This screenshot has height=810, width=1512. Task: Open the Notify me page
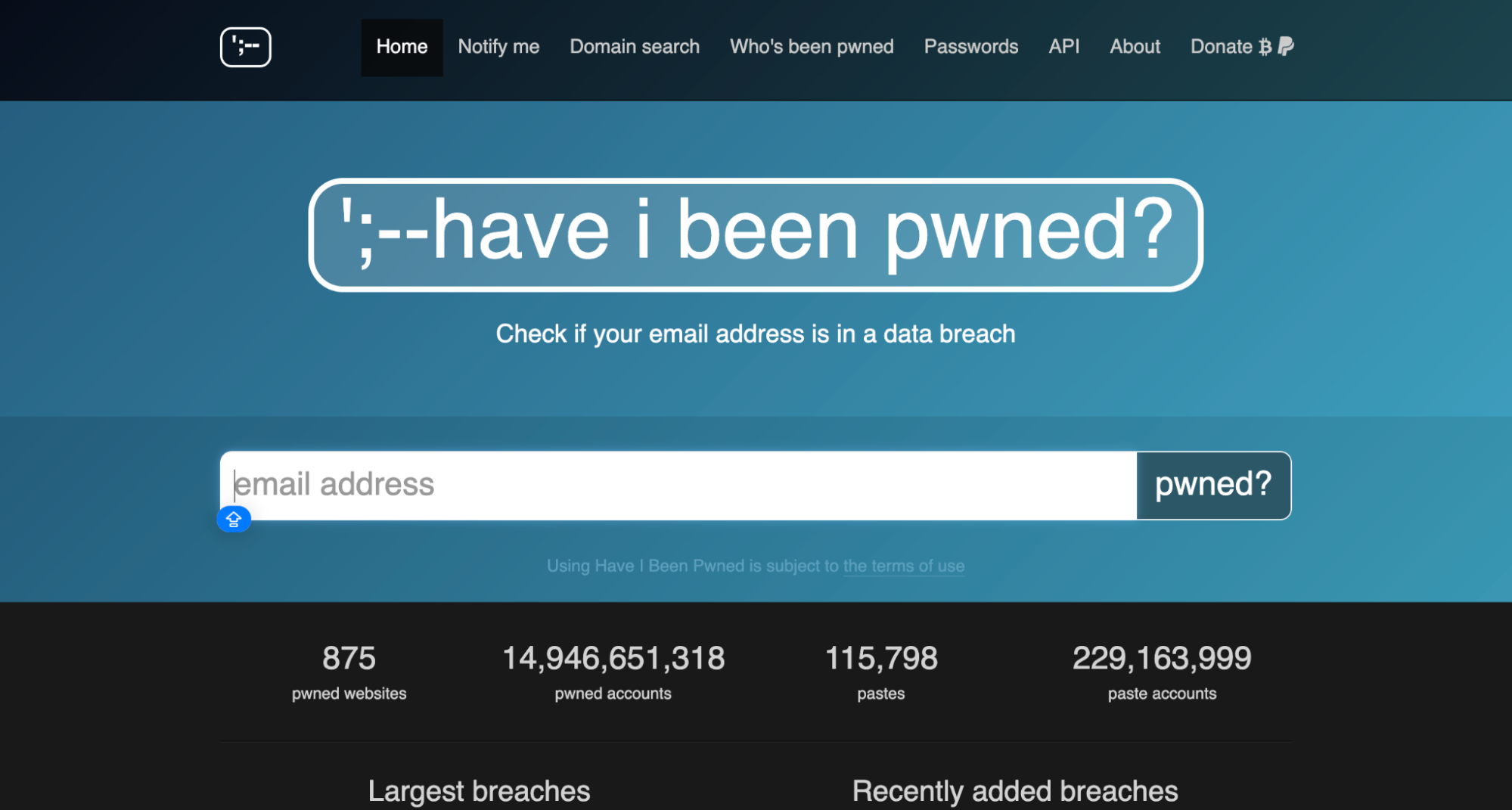tap(498, 47)
